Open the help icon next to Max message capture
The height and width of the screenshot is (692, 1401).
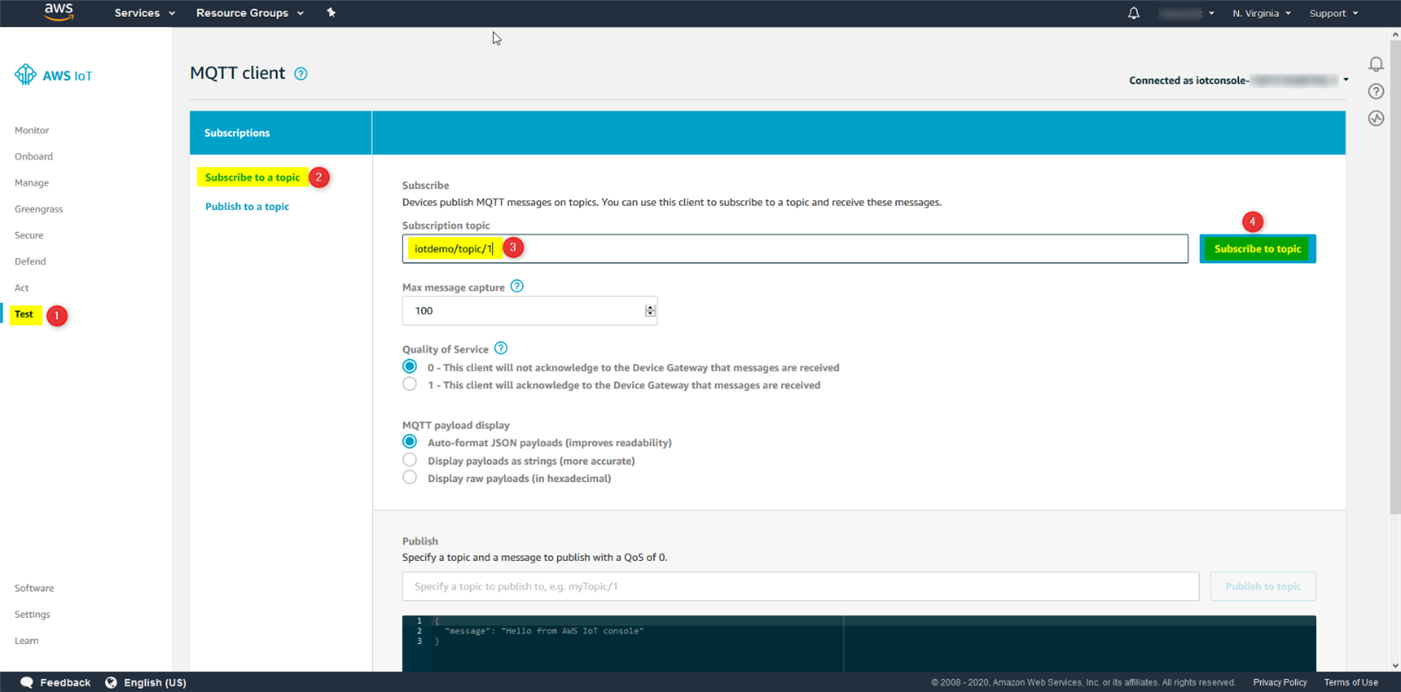coord(517,286)
